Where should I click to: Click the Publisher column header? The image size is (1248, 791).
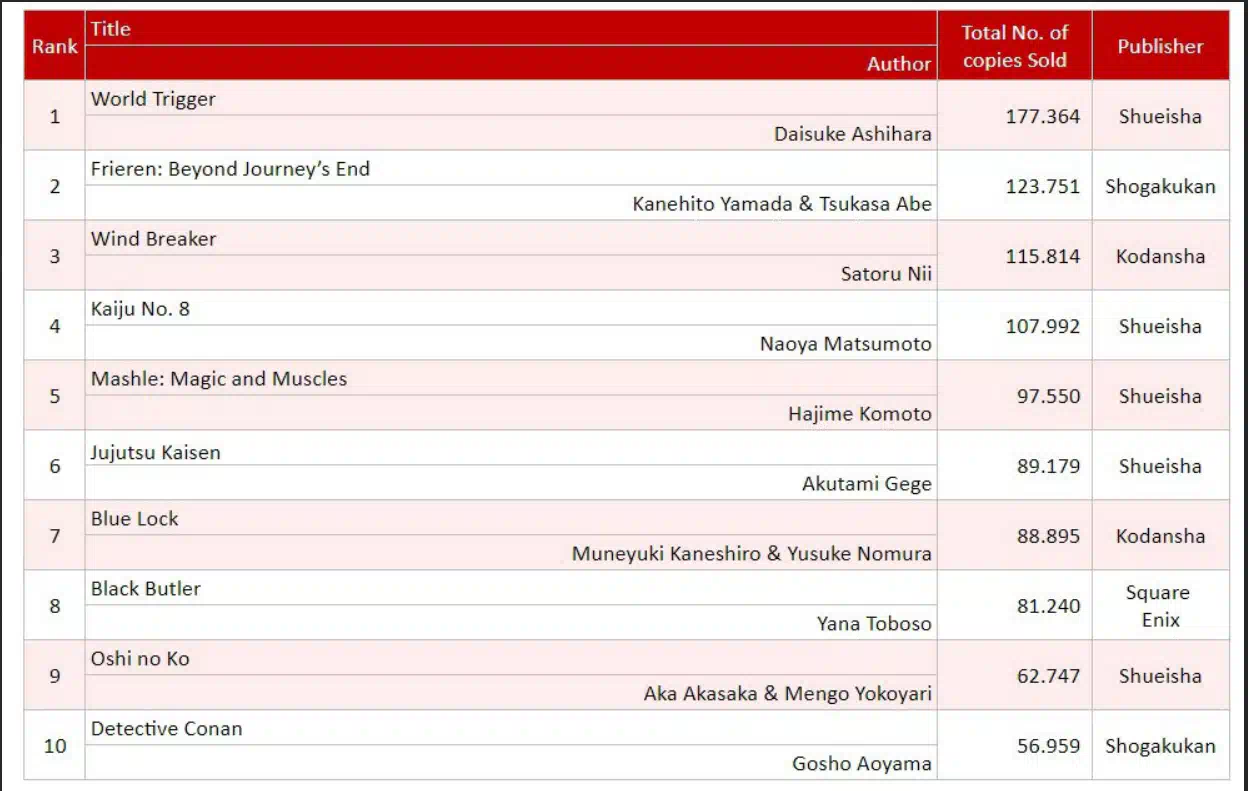click(x=1160, y=46)
